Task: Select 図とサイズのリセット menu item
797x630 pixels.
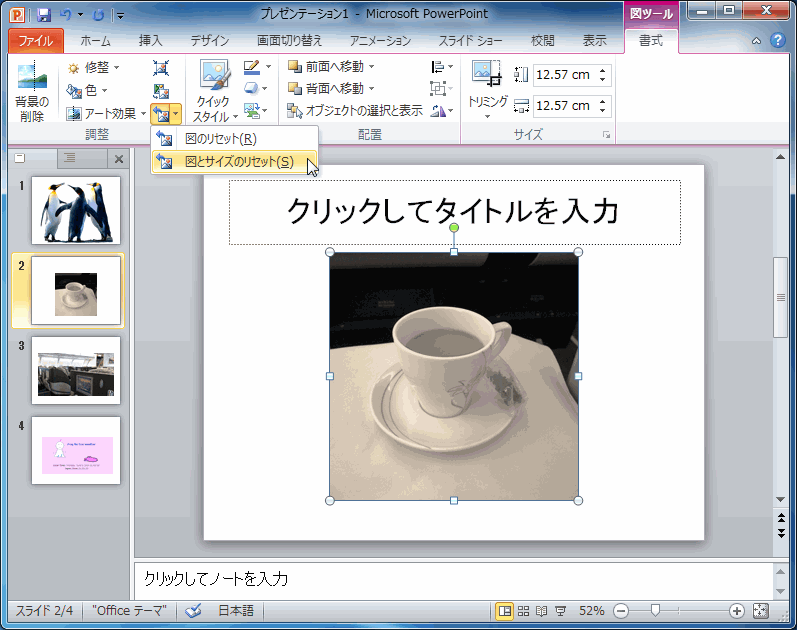Action: [238, 162]
